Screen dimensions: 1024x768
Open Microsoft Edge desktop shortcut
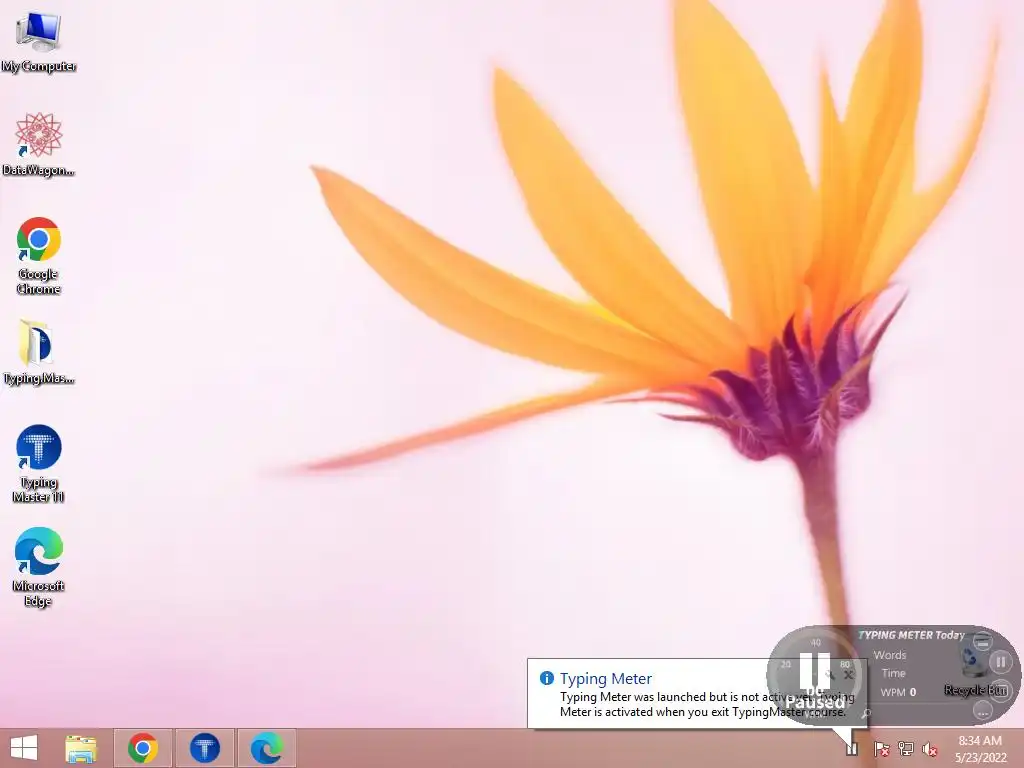click(39, 567)
